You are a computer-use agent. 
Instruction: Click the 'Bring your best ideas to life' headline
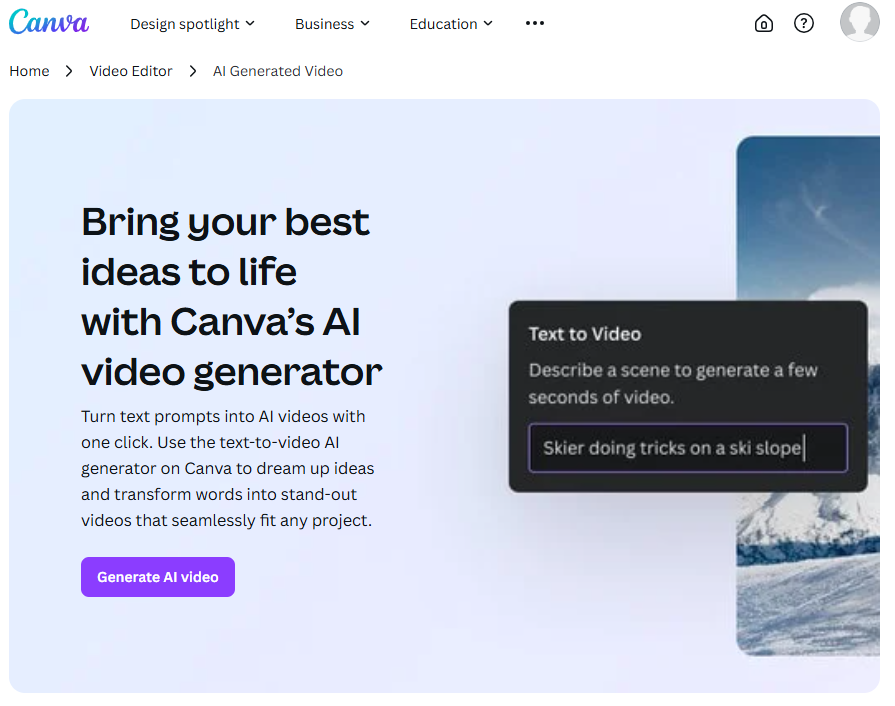(232, 296)
